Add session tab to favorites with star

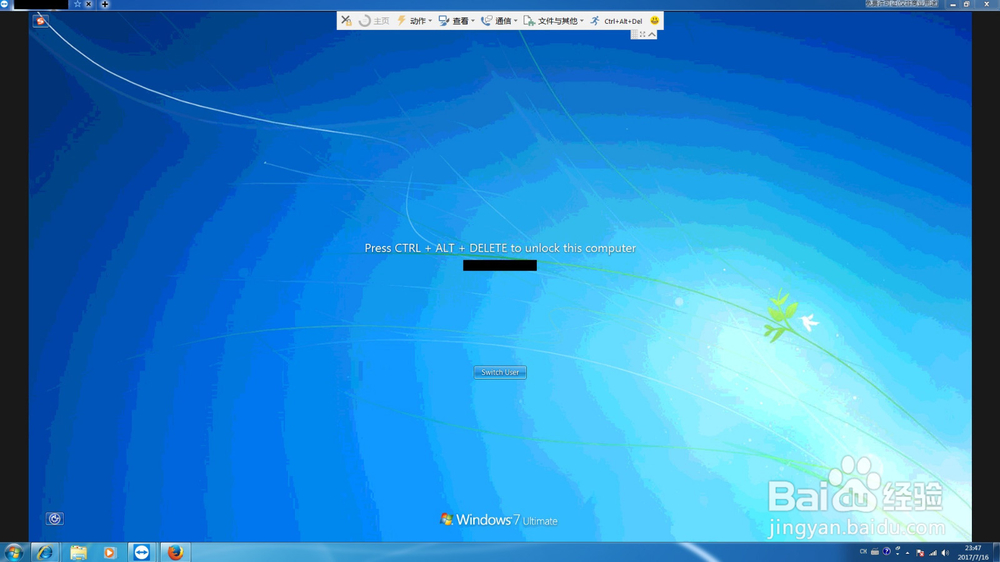click(x=77, y=4)
